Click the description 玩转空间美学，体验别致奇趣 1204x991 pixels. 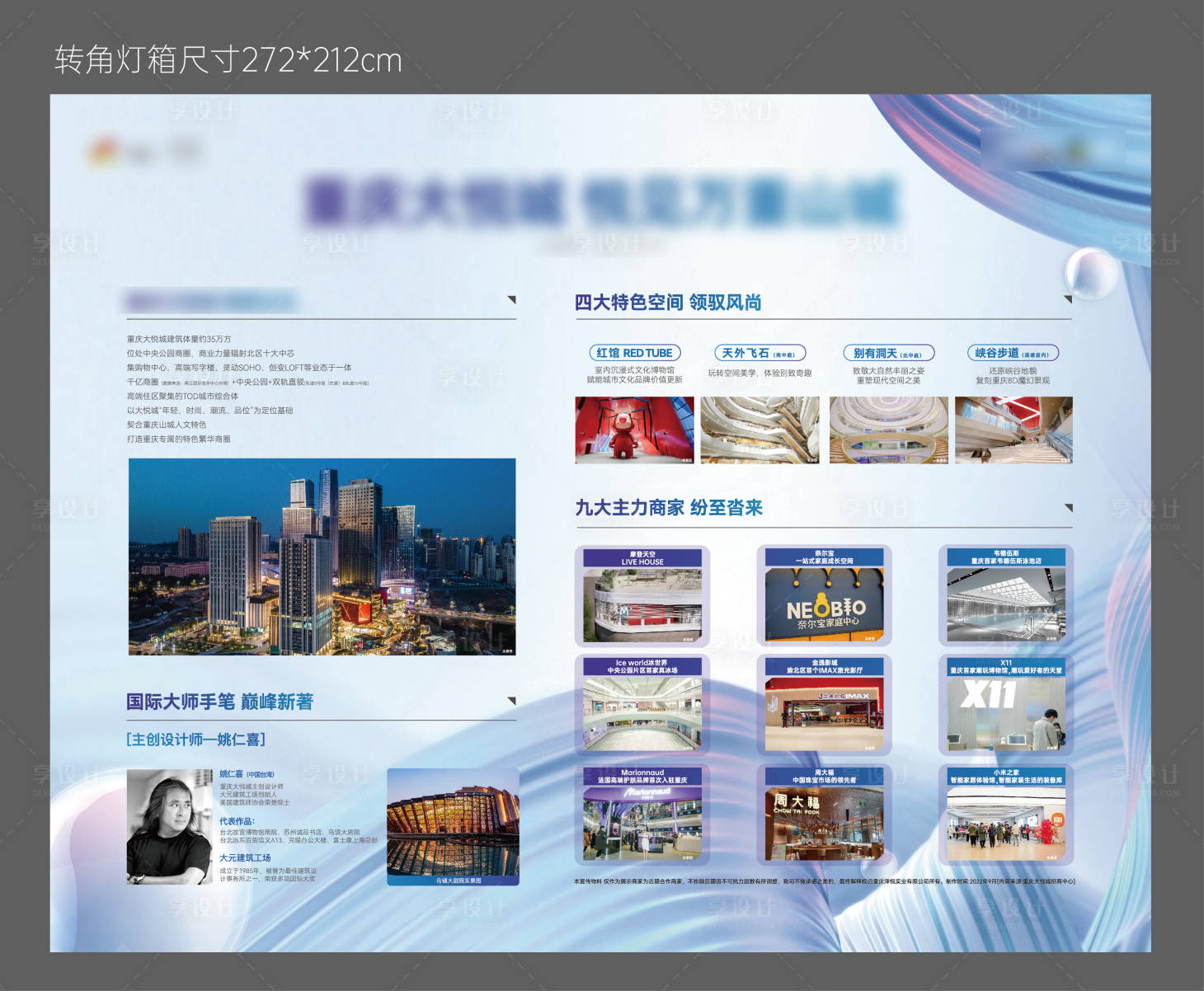point(760,373)
